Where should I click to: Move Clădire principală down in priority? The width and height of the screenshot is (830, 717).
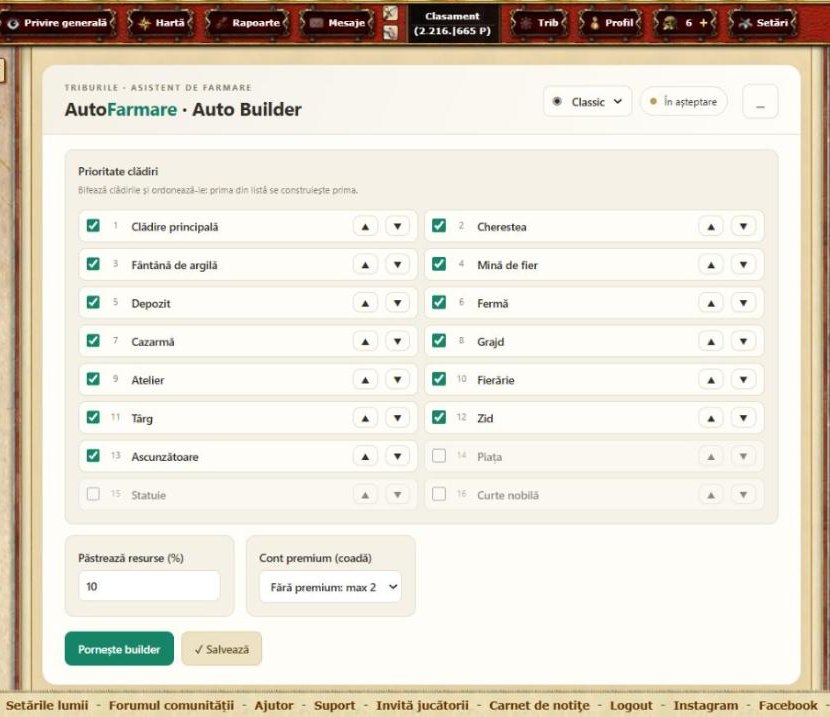click(x=398, y=226)
